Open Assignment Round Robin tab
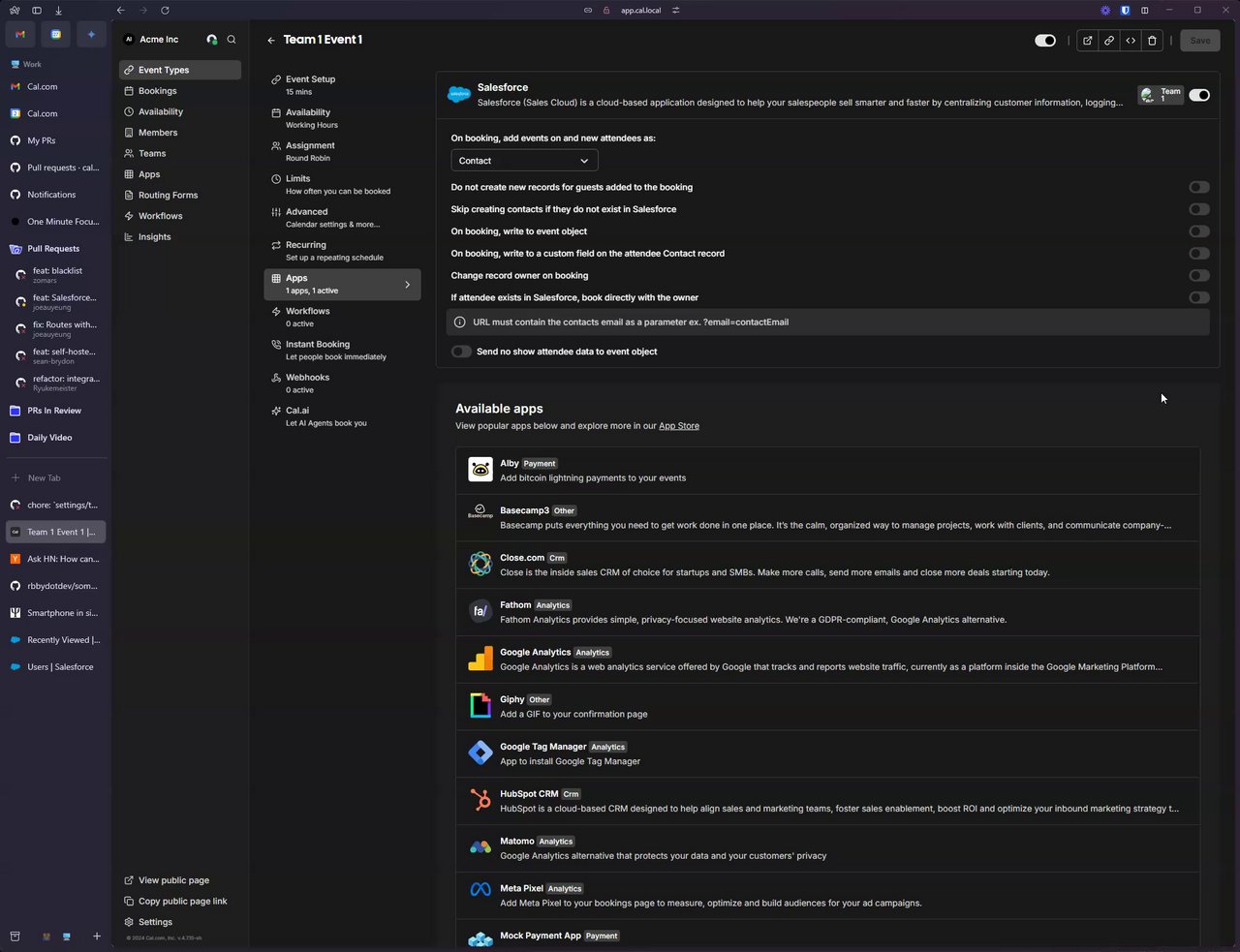 342,151
